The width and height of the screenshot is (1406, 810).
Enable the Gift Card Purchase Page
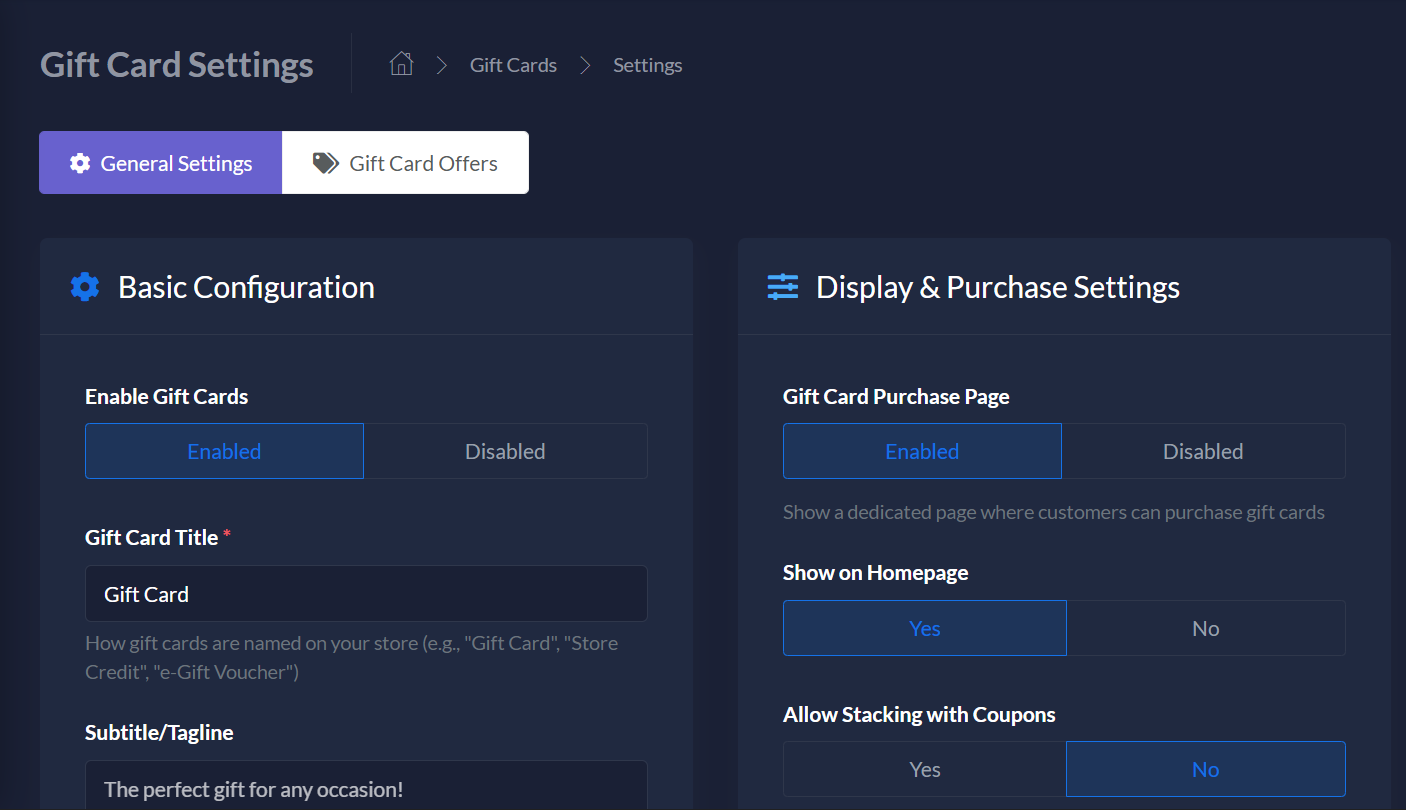(x=922, y=451)
